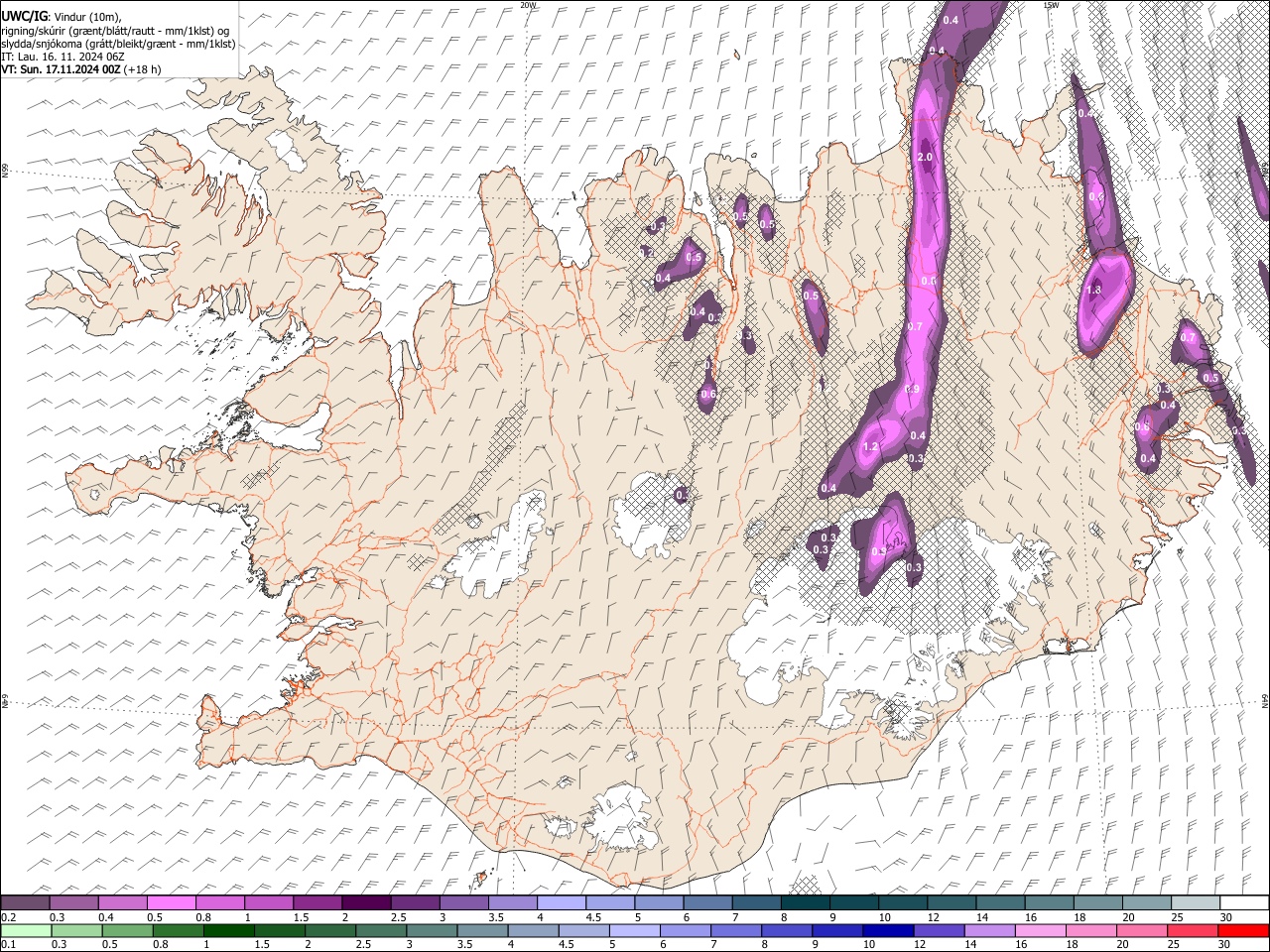Pick bright red rain swatch after 30
Screen dimensions: 1270x952
click(1244, 930)
